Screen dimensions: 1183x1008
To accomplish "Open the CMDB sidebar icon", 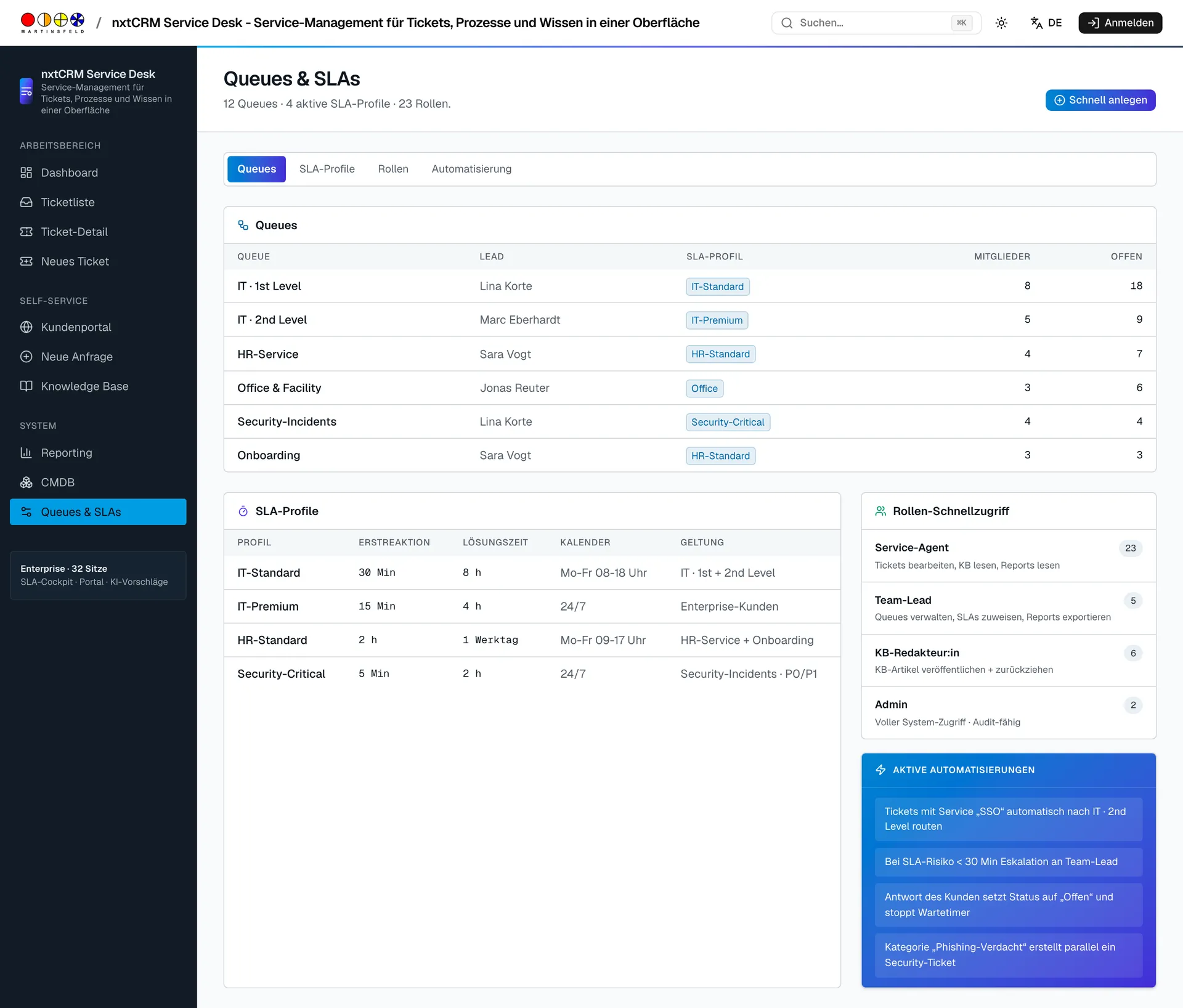I will coord(26,482).
